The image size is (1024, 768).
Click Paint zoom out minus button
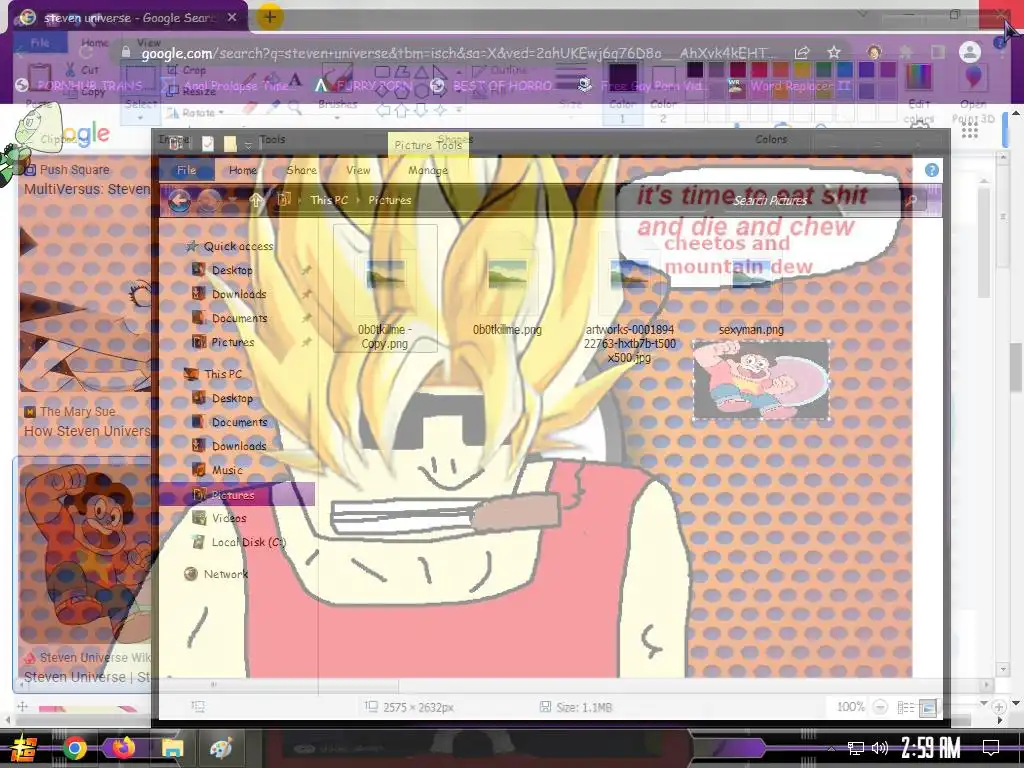pyautogui.click(x=880, y=707)
